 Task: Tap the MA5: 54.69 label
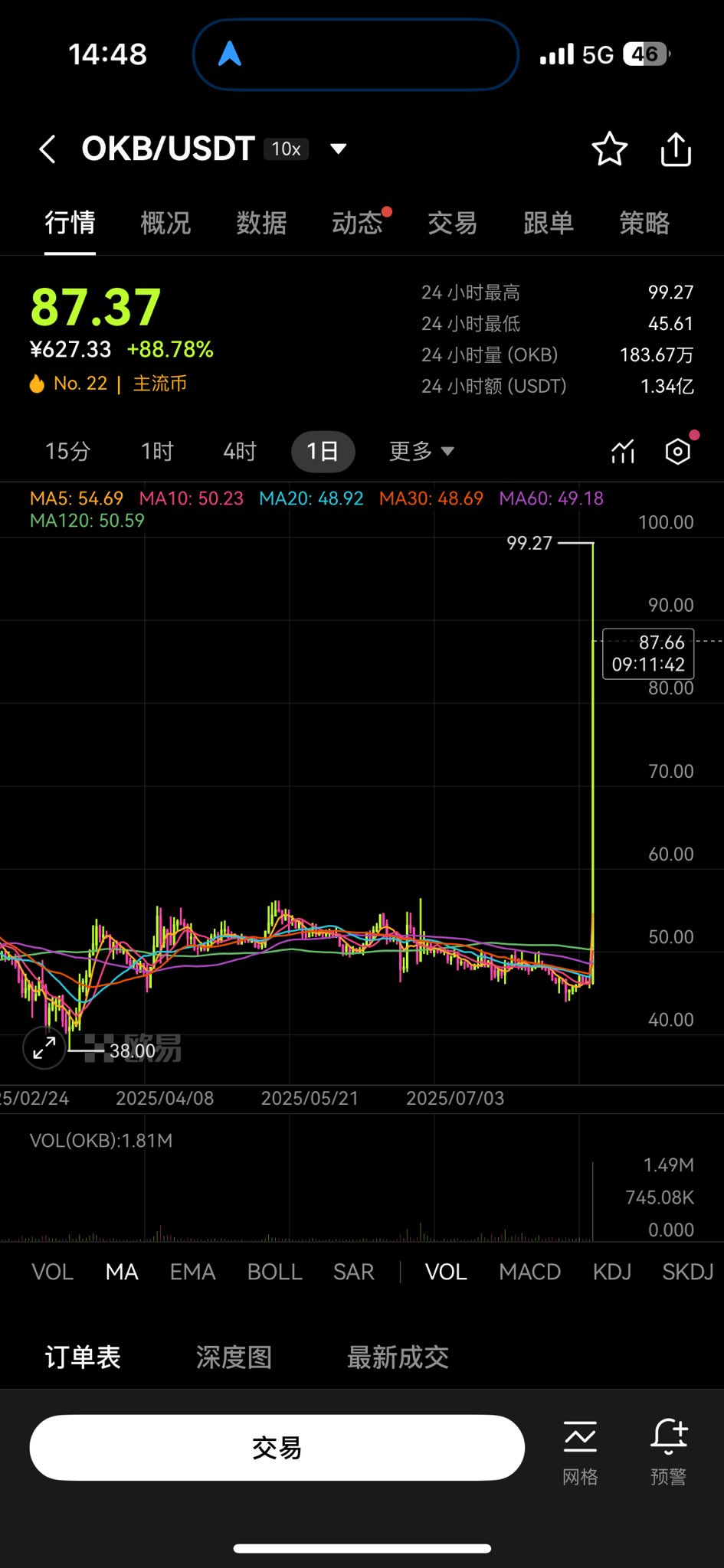[77, 498]
